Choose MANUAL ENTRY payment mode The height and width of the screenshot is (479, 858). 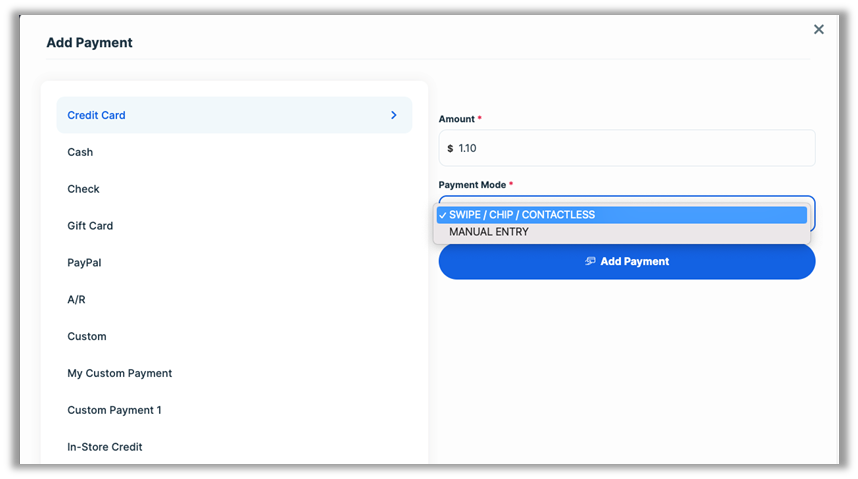[489, 232]
